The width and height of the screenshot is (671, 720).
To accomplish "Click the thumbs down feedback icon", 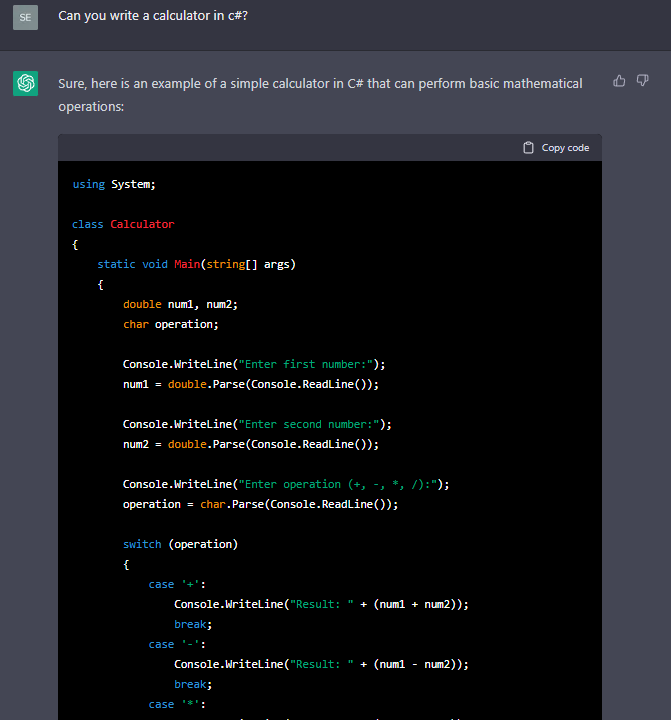I will 643,81.
